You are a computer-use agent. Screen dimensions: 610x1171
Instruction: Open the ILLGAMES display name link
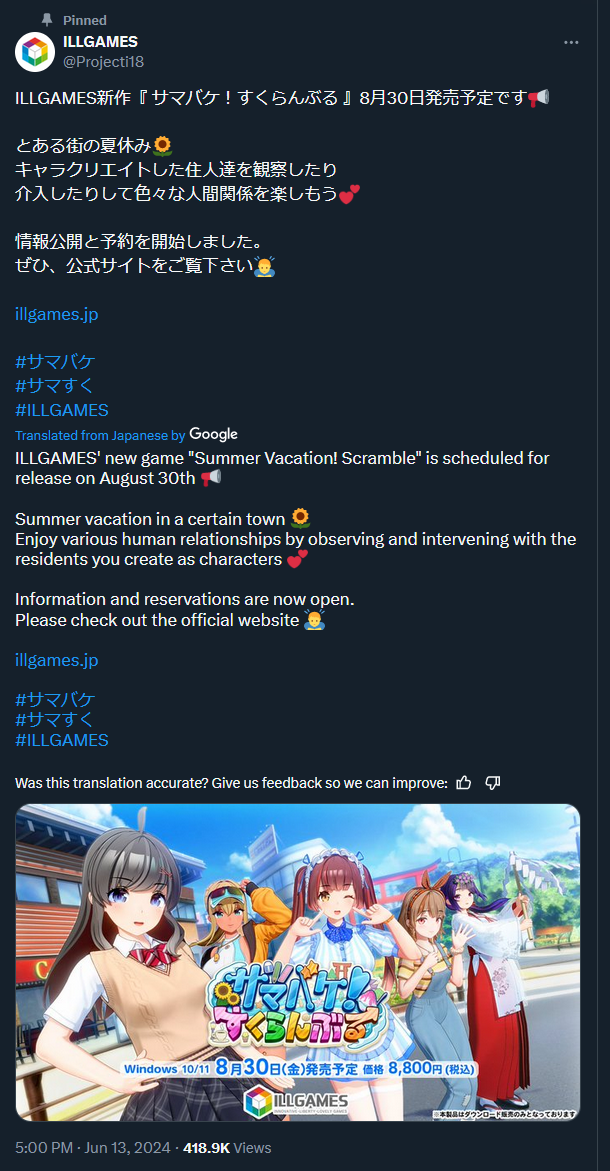coord(100,42)
